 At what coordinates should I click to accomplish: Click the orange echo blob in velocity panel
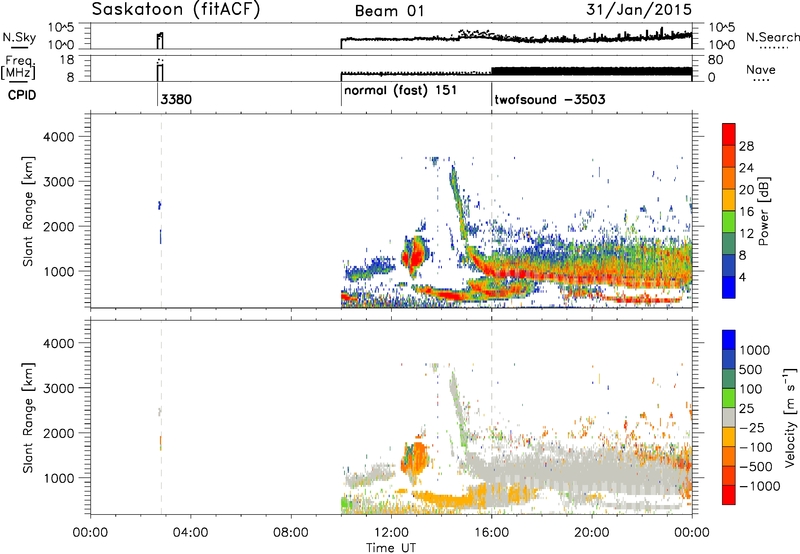[416, 458]
